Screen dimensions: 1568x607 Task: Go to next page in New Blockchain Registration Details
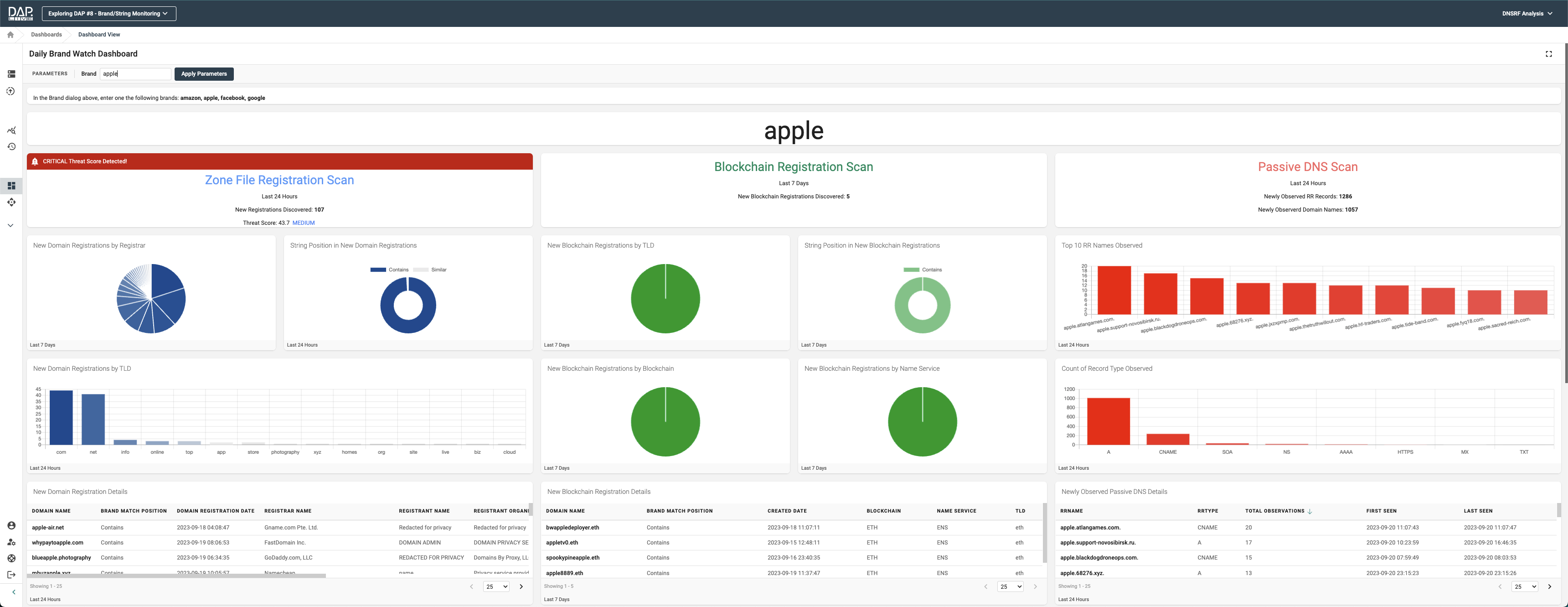click(x=1036, y=587)
